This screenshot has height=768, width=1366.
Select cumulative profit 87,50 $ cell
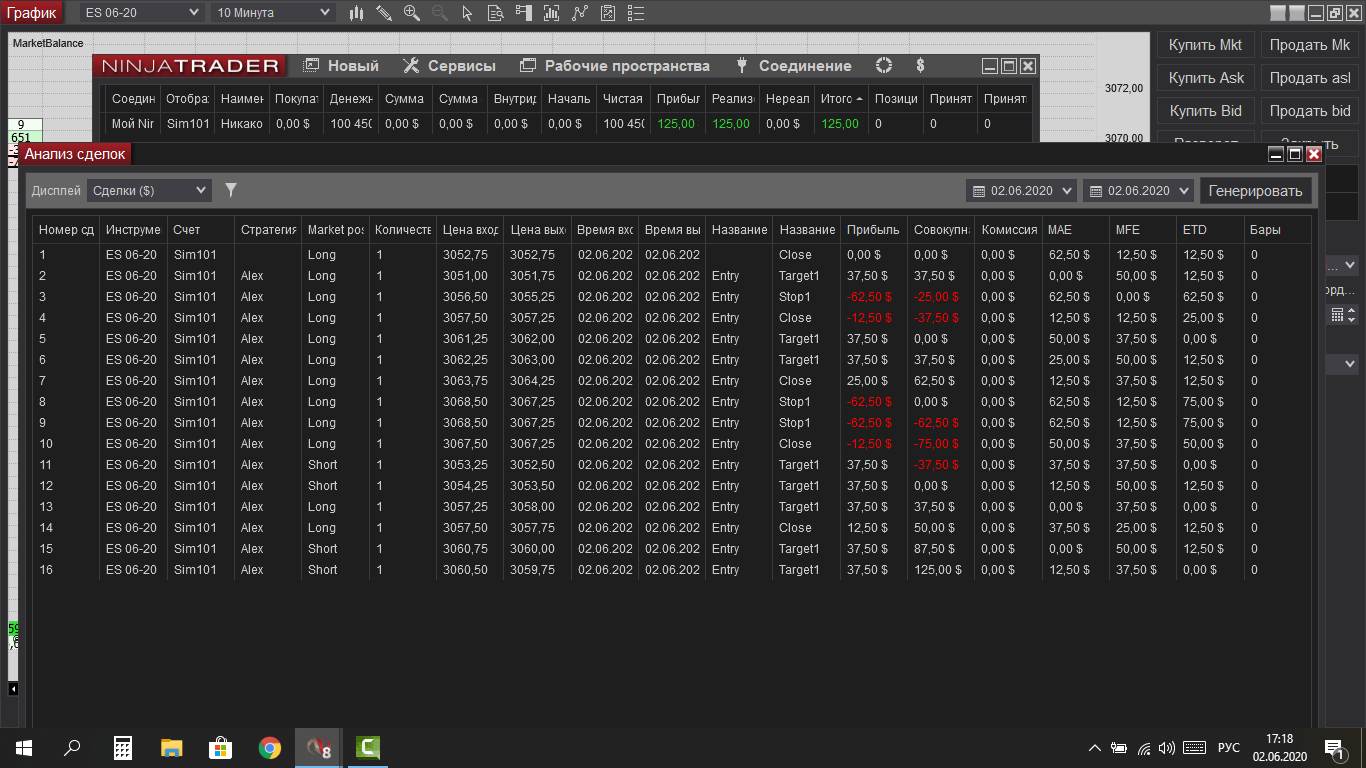(x=941, y=549)
